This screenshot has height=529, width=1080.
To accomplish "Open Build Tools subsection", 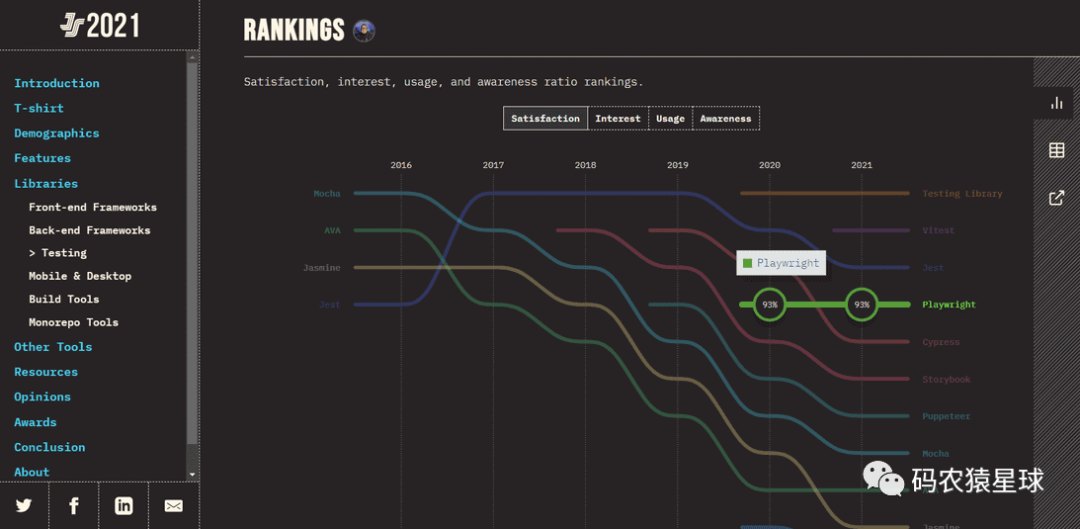I will point(64,299).
